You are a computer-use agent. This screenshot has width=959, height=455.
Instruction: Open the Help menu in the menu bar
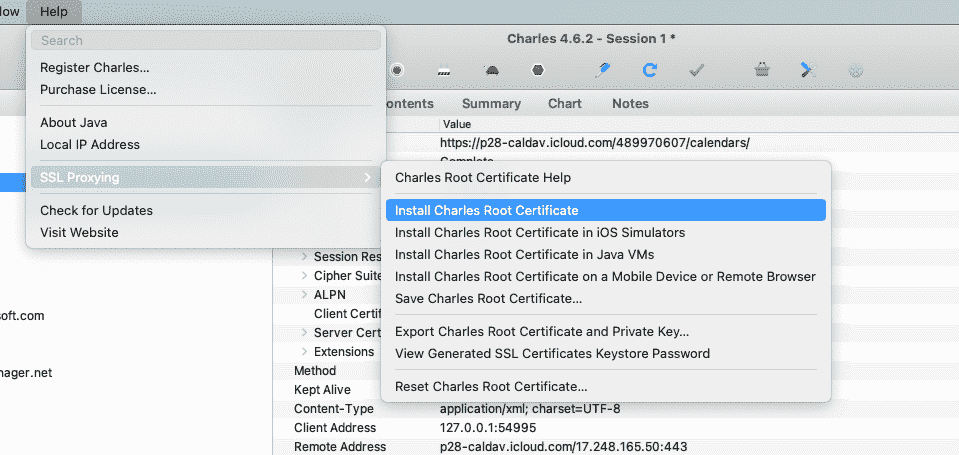pyautogui.click(x=54, y=12)
